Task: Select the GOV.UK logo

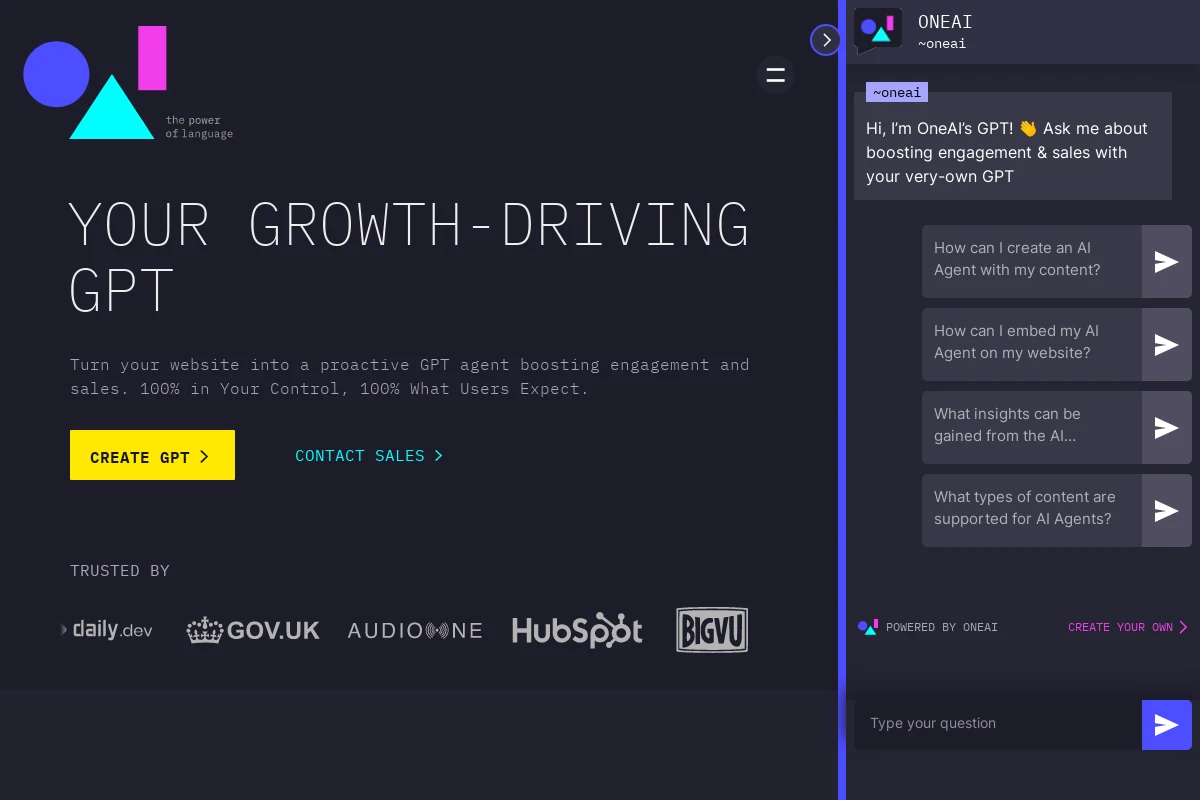Action: tap(253, 630)
